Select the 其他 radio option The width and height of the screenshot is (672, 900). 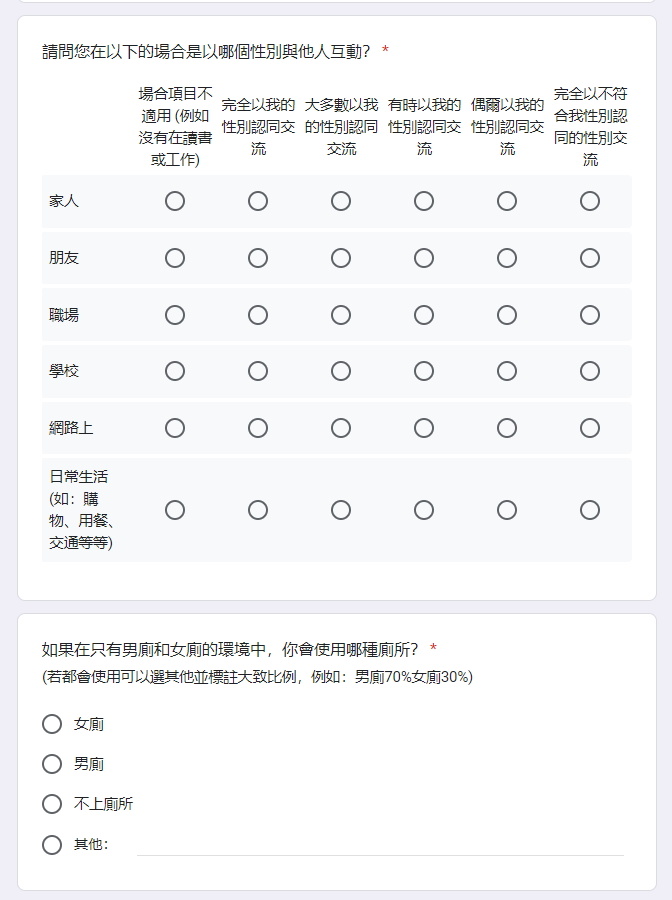(x=52, y=844)
